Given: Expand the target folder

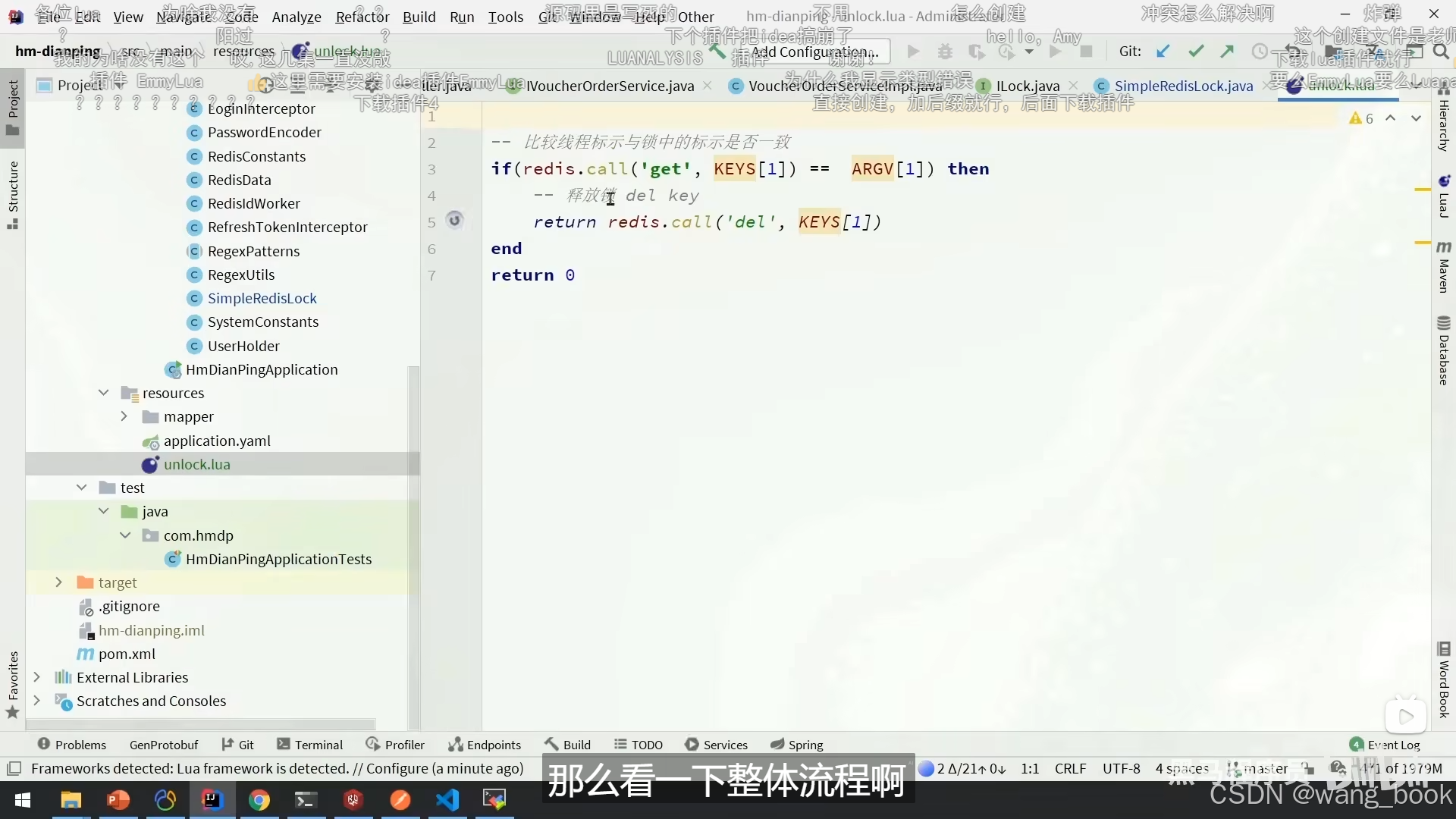Looking at the screenshot, I should 59,582.
